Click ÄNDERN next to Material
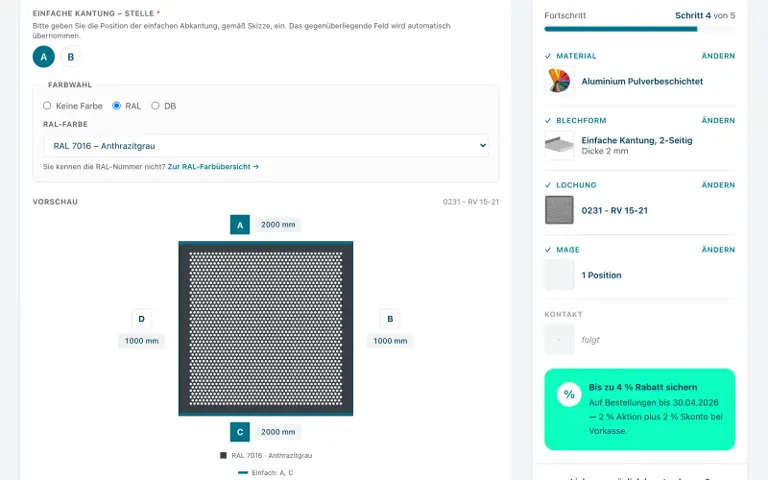 (x=718, y=56)
